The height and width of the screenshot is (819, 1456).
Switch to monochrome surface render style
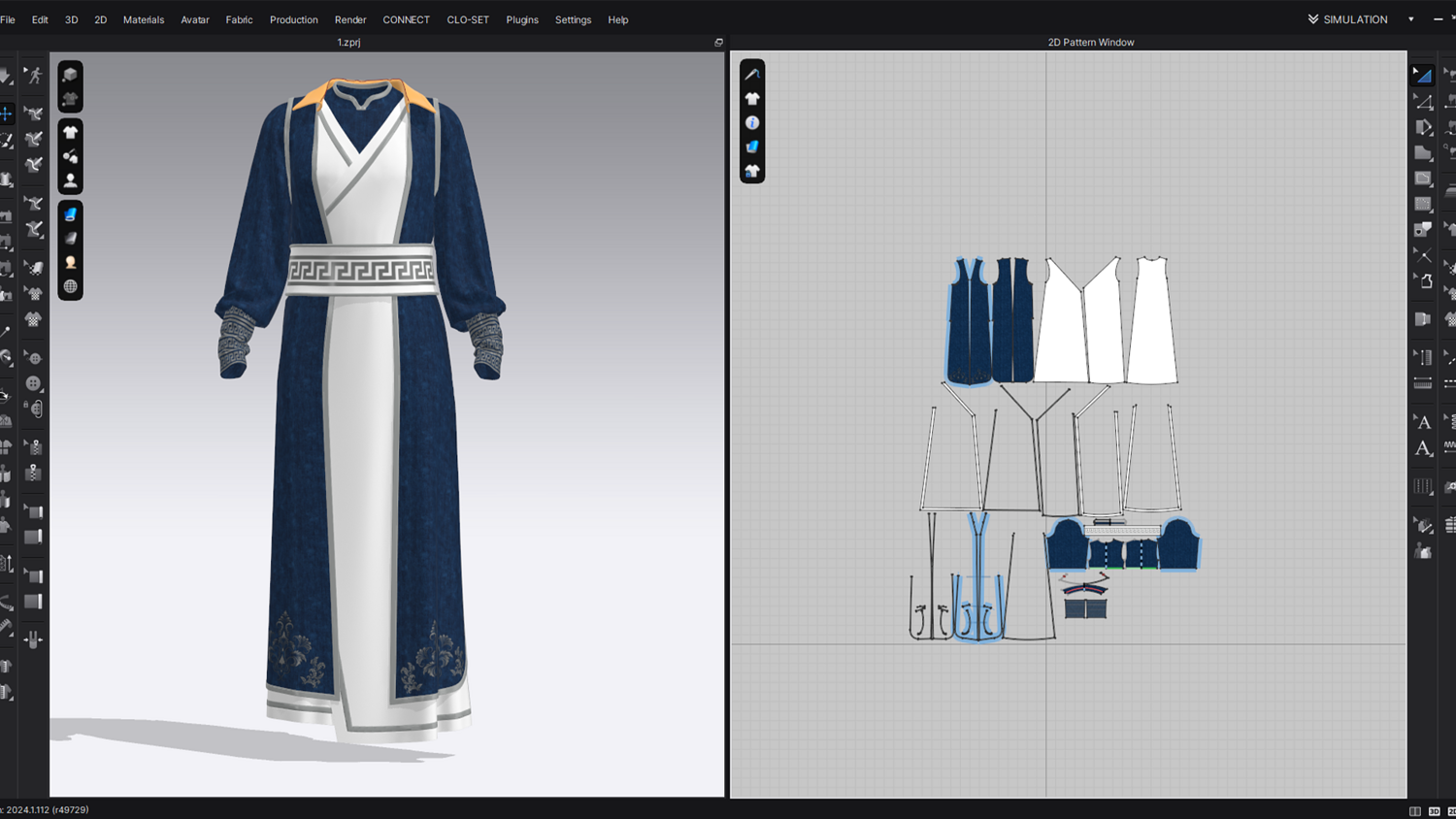click(x=70, y=239)
